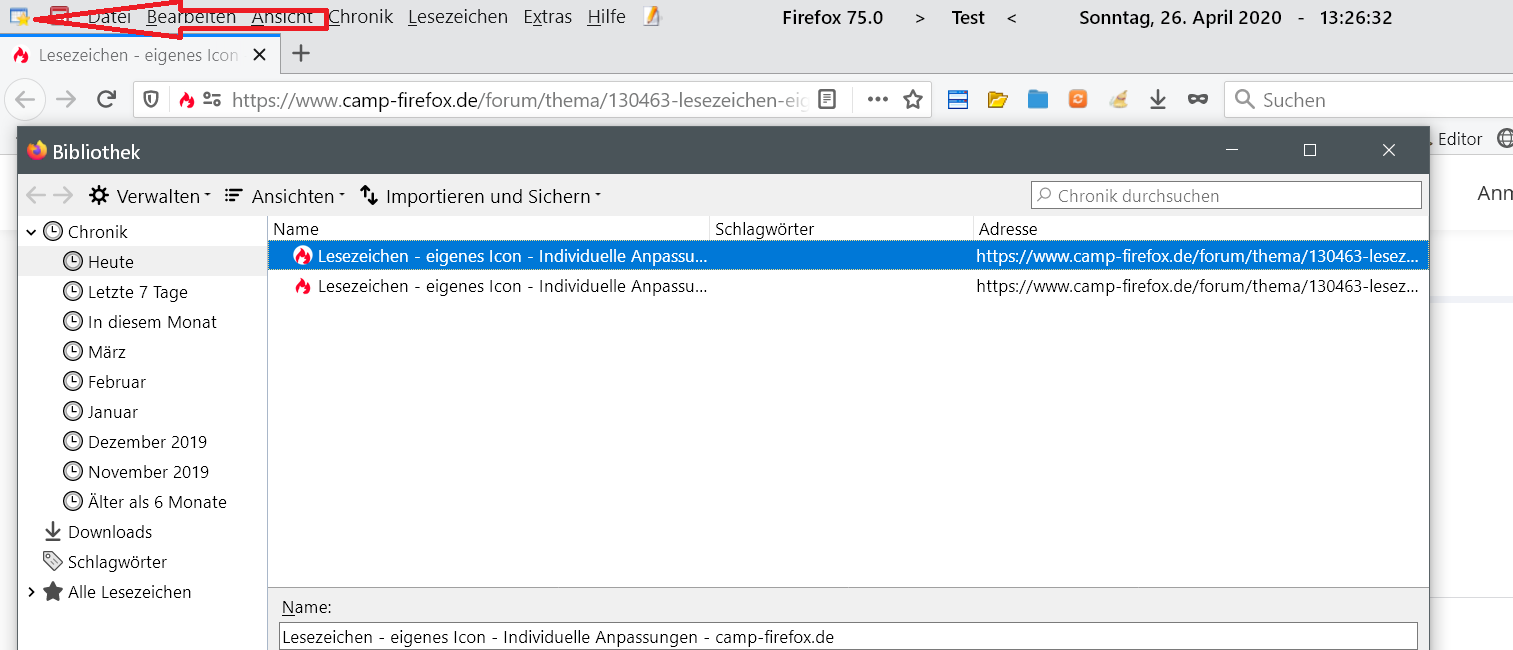The image size is (1513, 650).
Task: Click the blue striped toolbar icon
Action: [958, 99]
